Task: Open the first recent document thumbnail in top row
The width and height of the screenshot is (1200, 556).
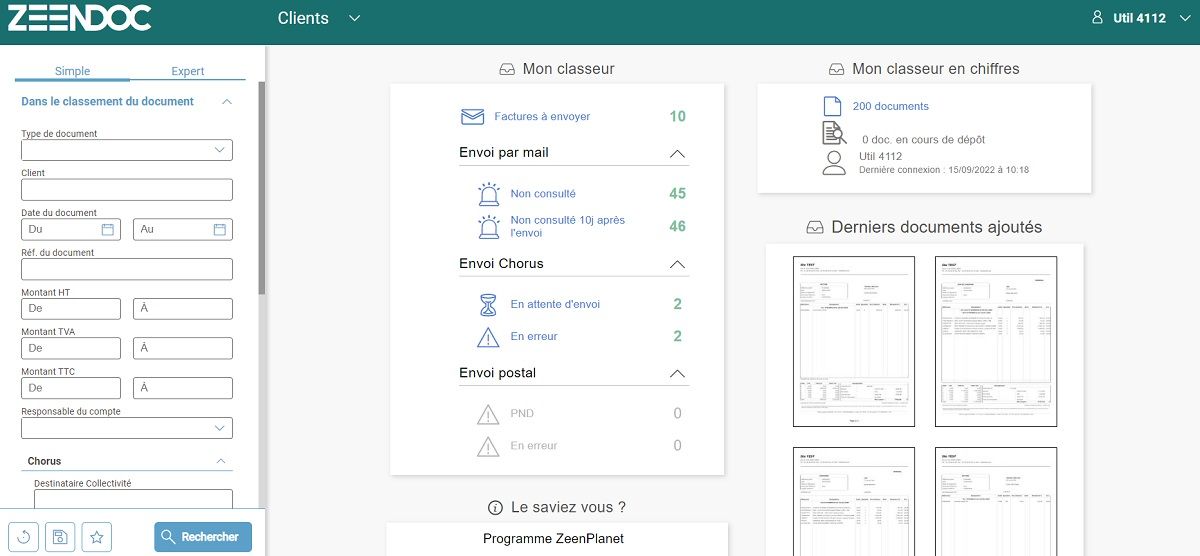Action: [855, 341]
